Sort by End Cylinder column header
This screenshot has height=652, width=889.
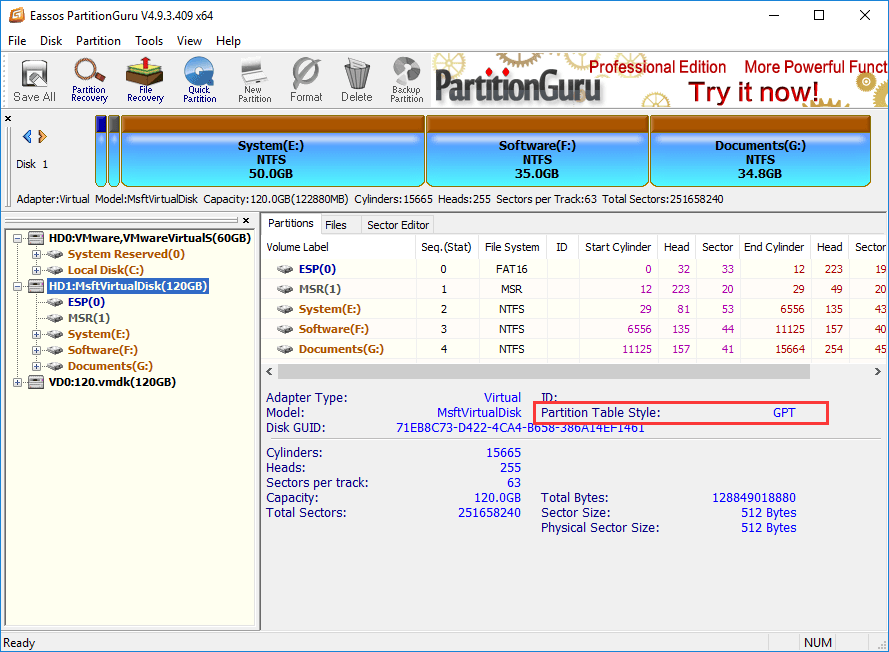click(x=774, y=247)
